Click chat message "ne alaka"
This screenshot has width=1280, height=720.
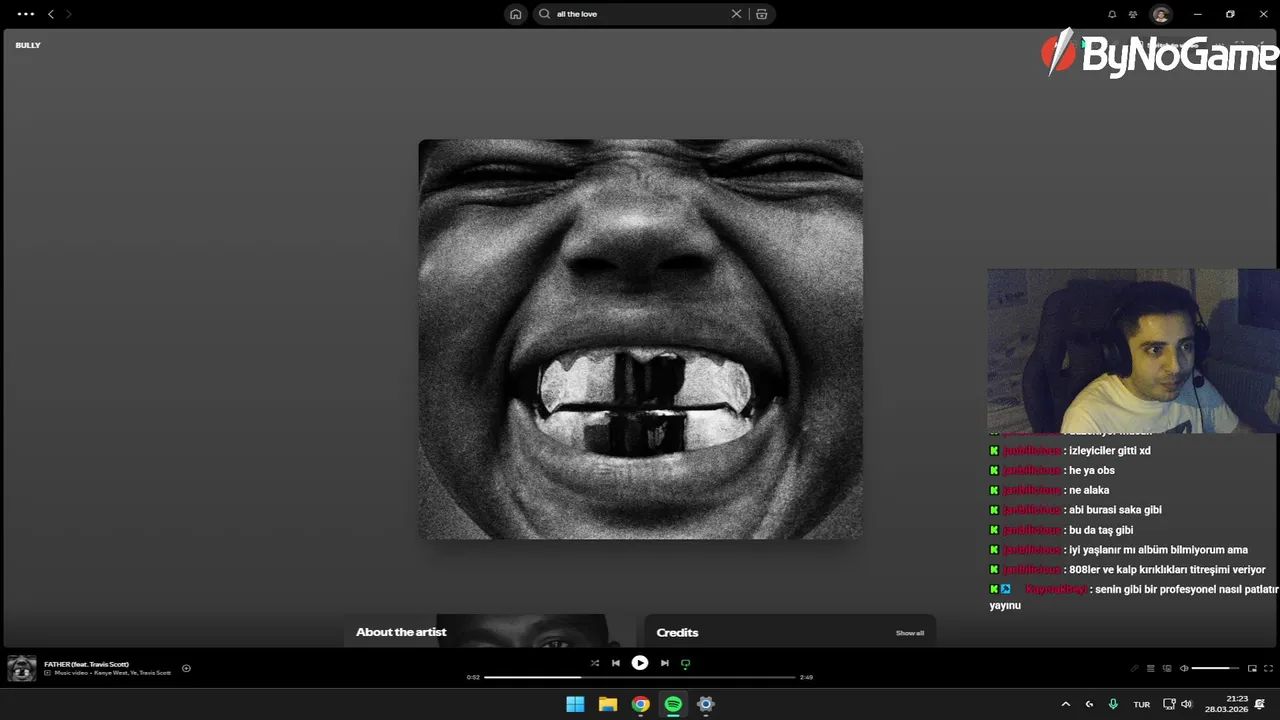tap(1089, 490)
